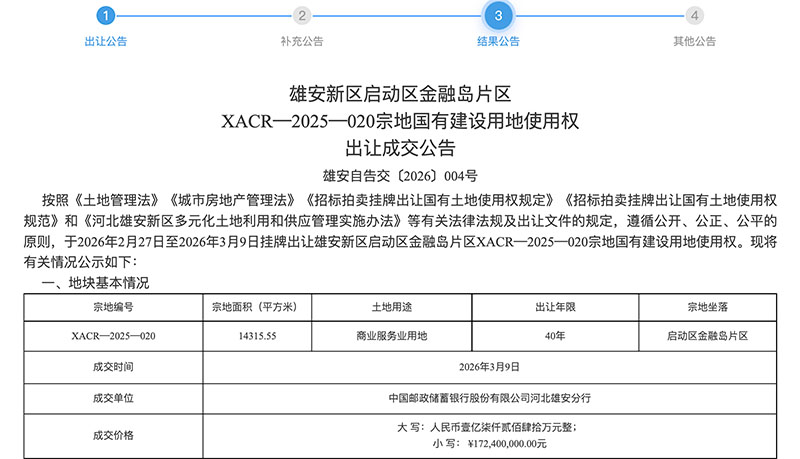Viewport: 800px width, 459px height.
Task: Switch to the 出让公告 tab
Action: [x=106, y=42]
